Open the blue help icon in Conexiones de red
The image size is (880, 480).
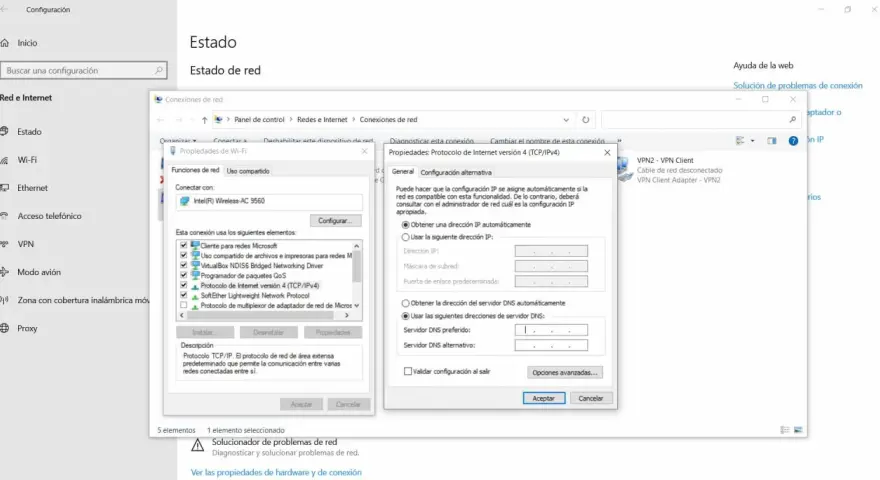(x=793, y=141)
